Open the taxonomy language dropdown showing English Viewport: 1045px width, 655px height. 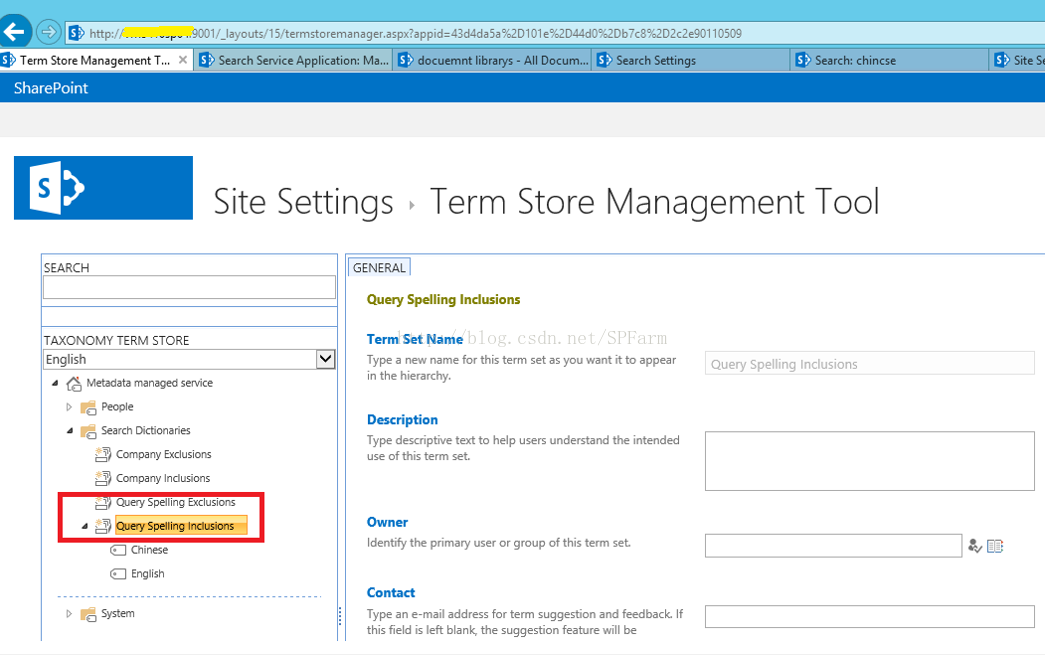coord(325,359)
